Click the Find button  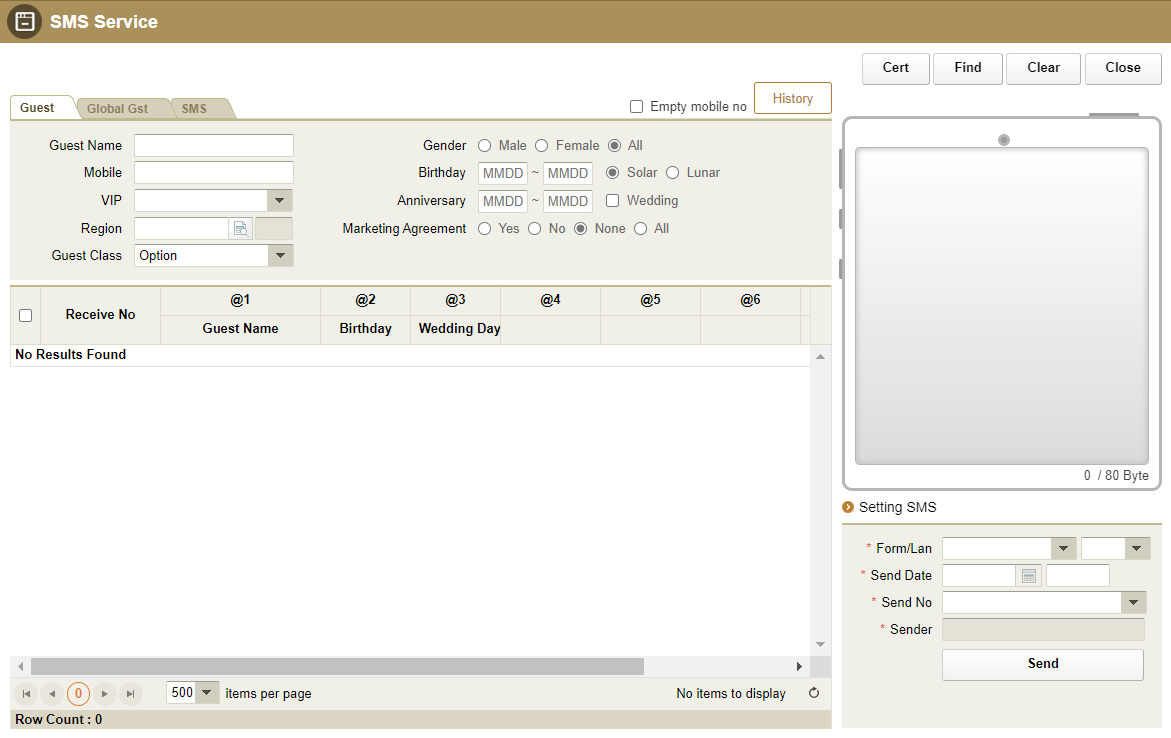click(x=968, y=68)
